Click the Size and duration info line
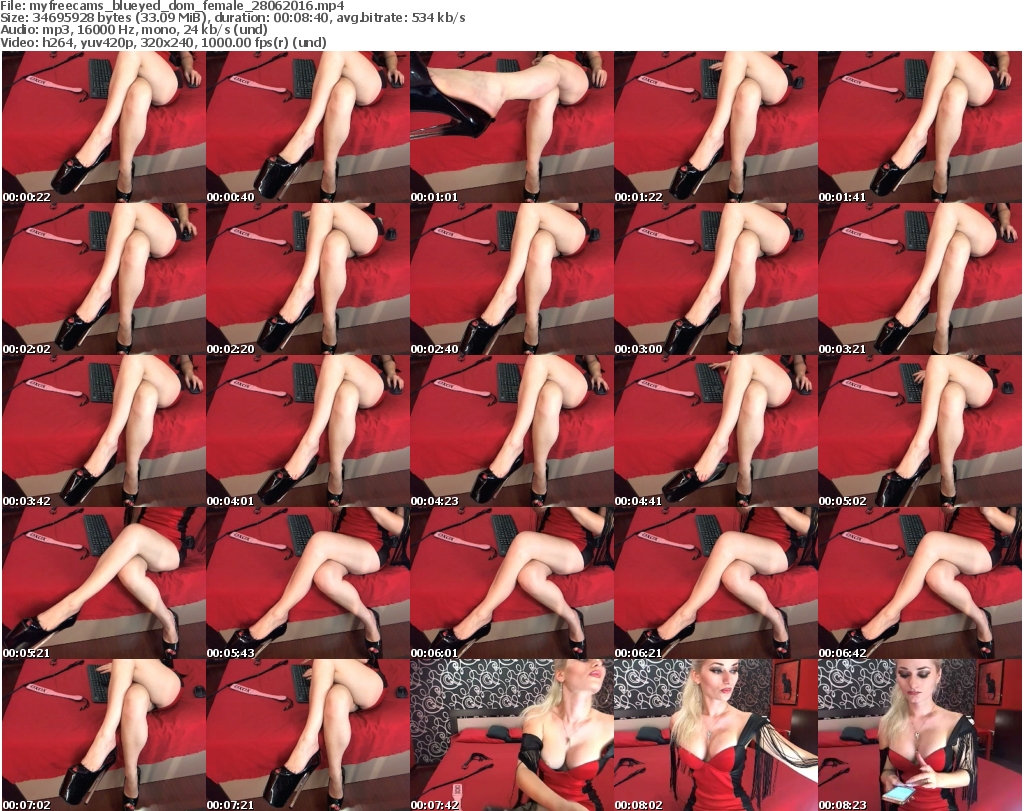 pyautogui.click(x=232, y=18)
